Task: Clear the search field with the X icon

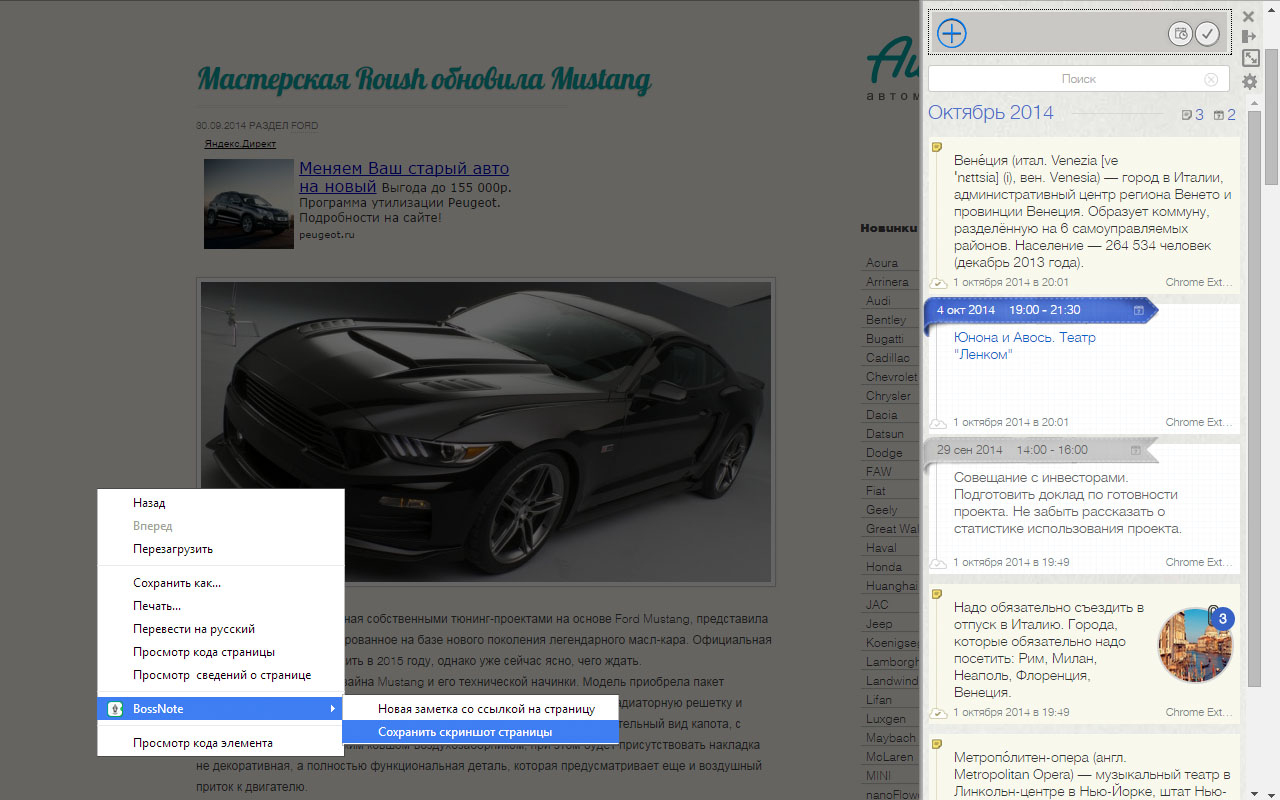Action: click(x=1211, y=79)
